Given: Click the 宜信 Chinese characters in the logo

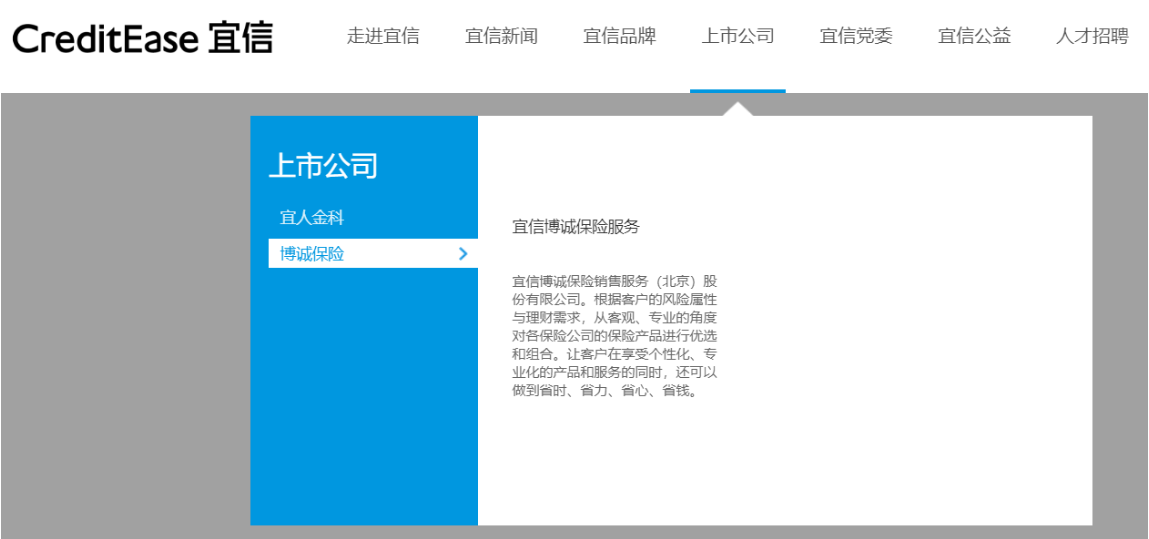Looking at the screenshot, I should click(241, 38).
